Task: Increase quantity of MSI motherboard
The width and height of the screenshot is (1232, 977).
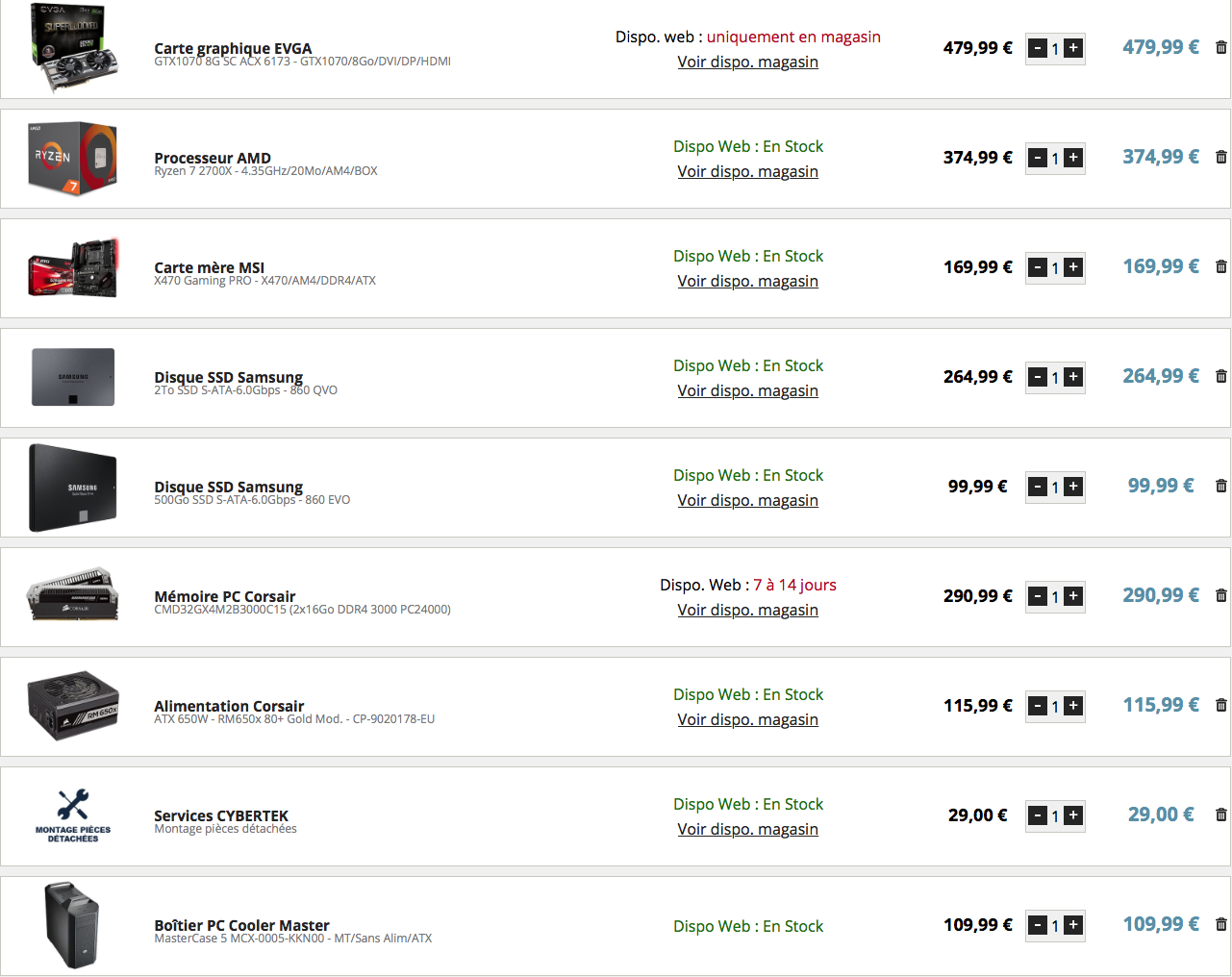Action: pyautogui.click(x=1073, y=267)
